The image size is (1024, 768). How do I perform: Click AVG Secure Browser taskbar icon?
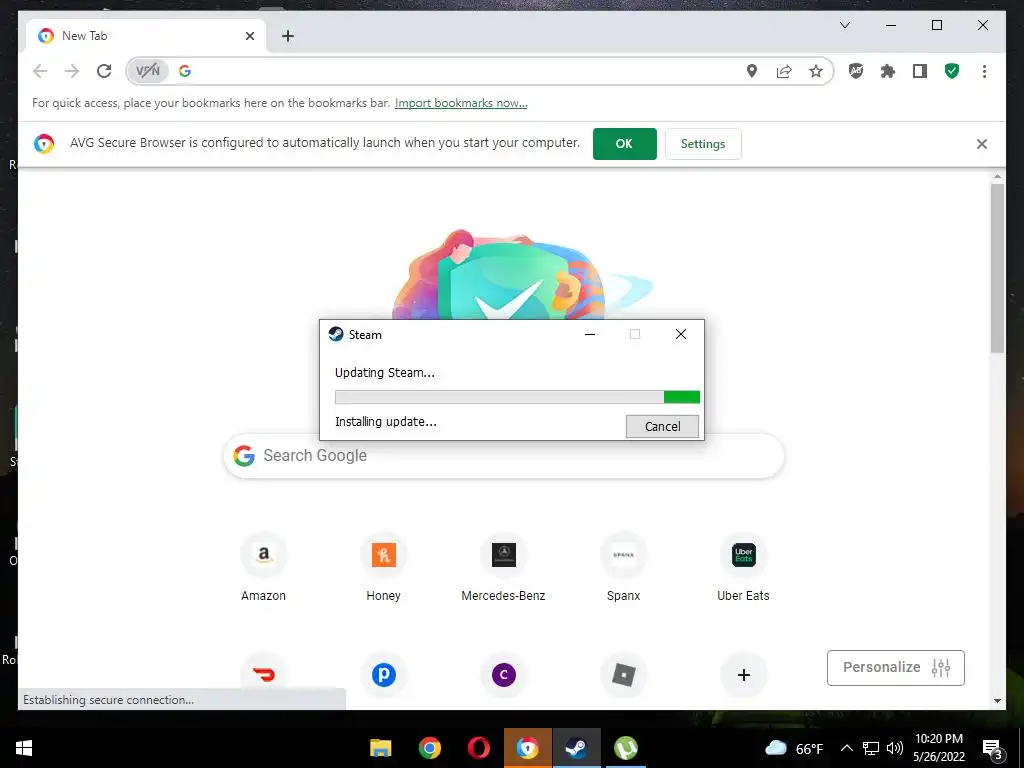point(528,748)
